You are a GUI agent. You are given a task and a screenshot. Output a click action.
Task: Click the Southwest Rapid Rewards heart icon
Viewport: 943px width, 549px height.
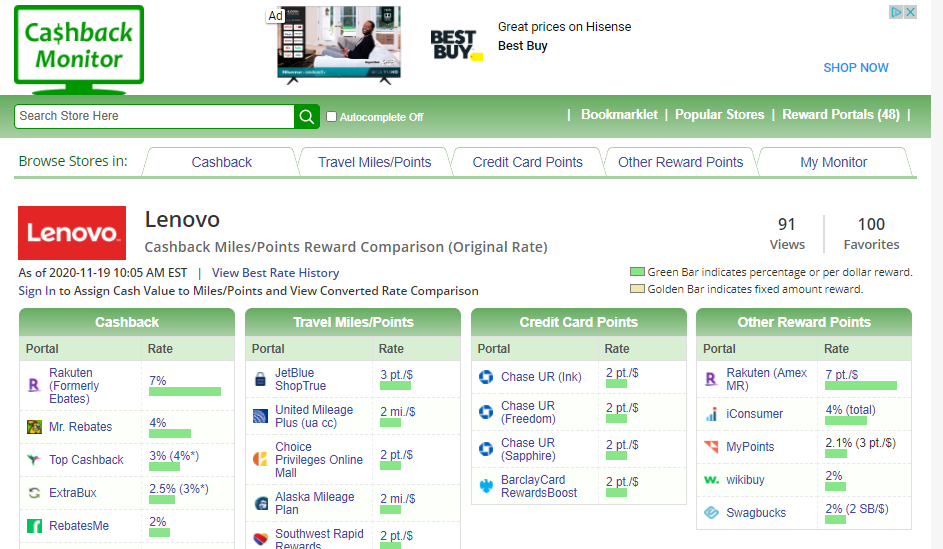coord(260,539)
